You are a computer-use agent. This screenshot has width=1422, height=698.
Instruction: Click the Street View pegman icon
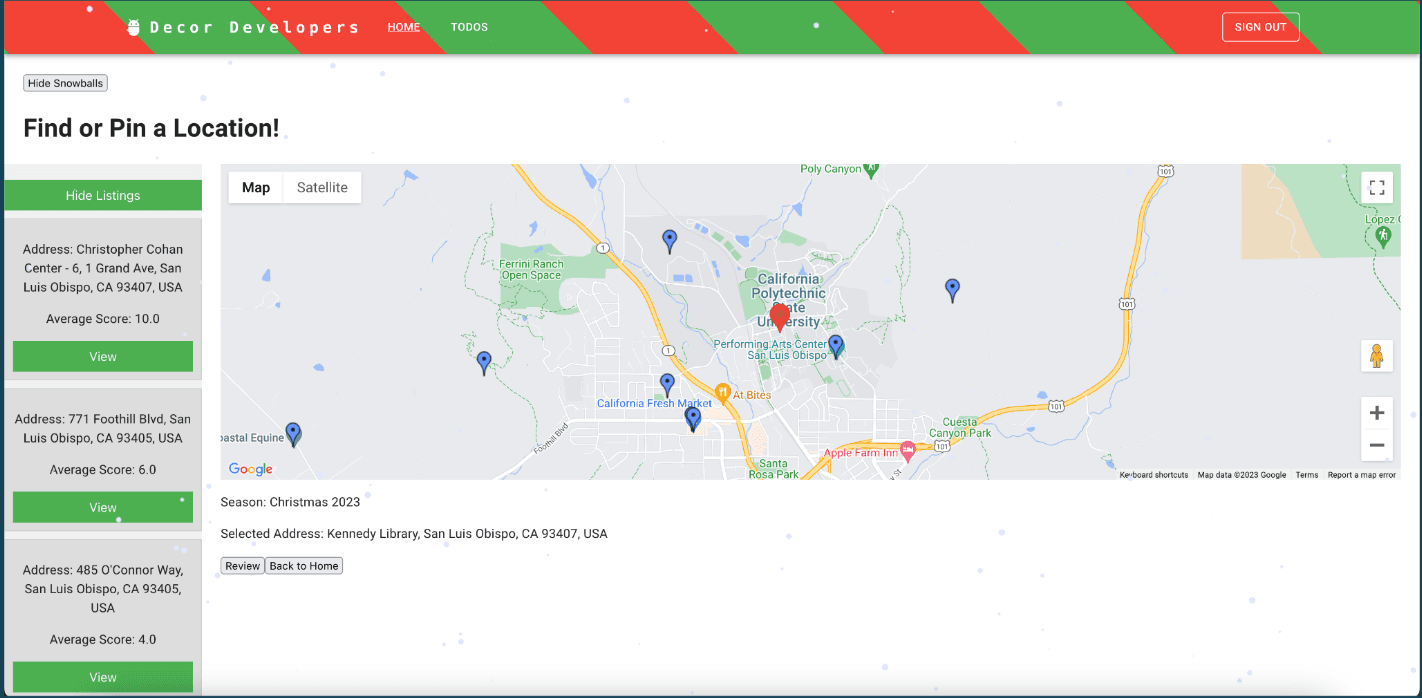pyautogui.click(x=1376, y=356)
